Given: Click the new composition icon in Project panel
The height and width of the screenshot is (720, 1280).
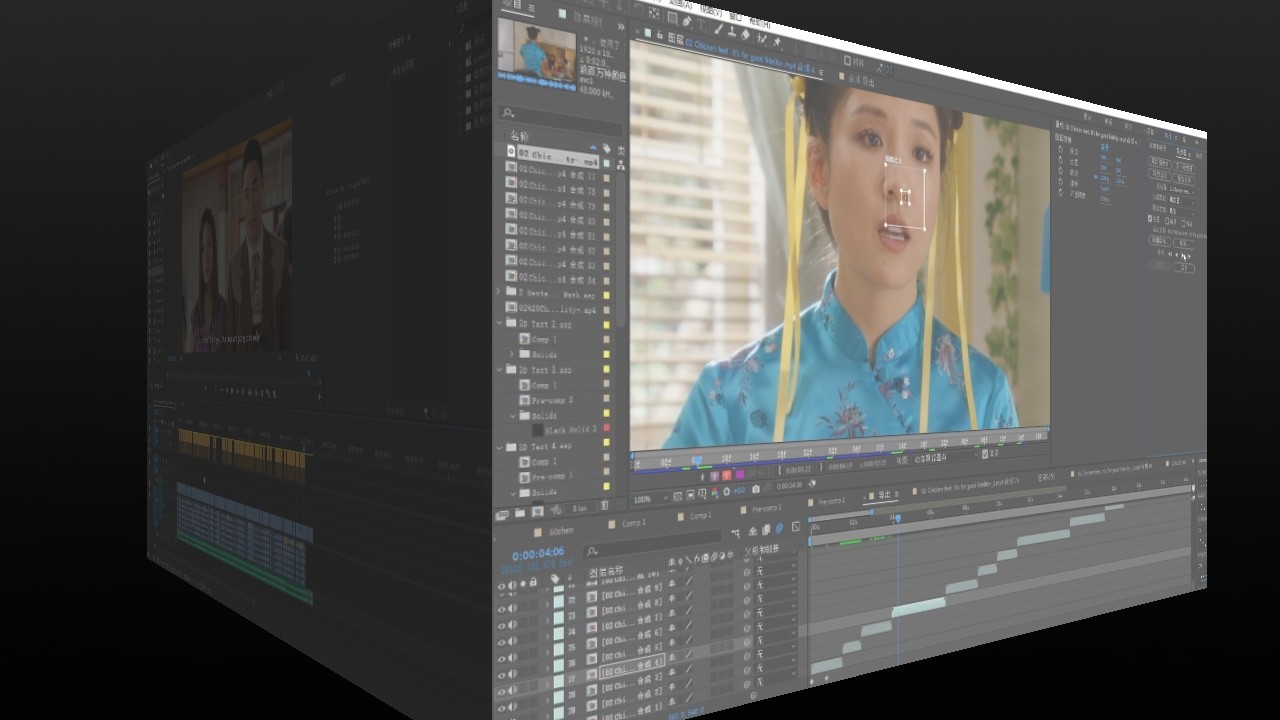Looking at the screenshot, I should 537,511.
